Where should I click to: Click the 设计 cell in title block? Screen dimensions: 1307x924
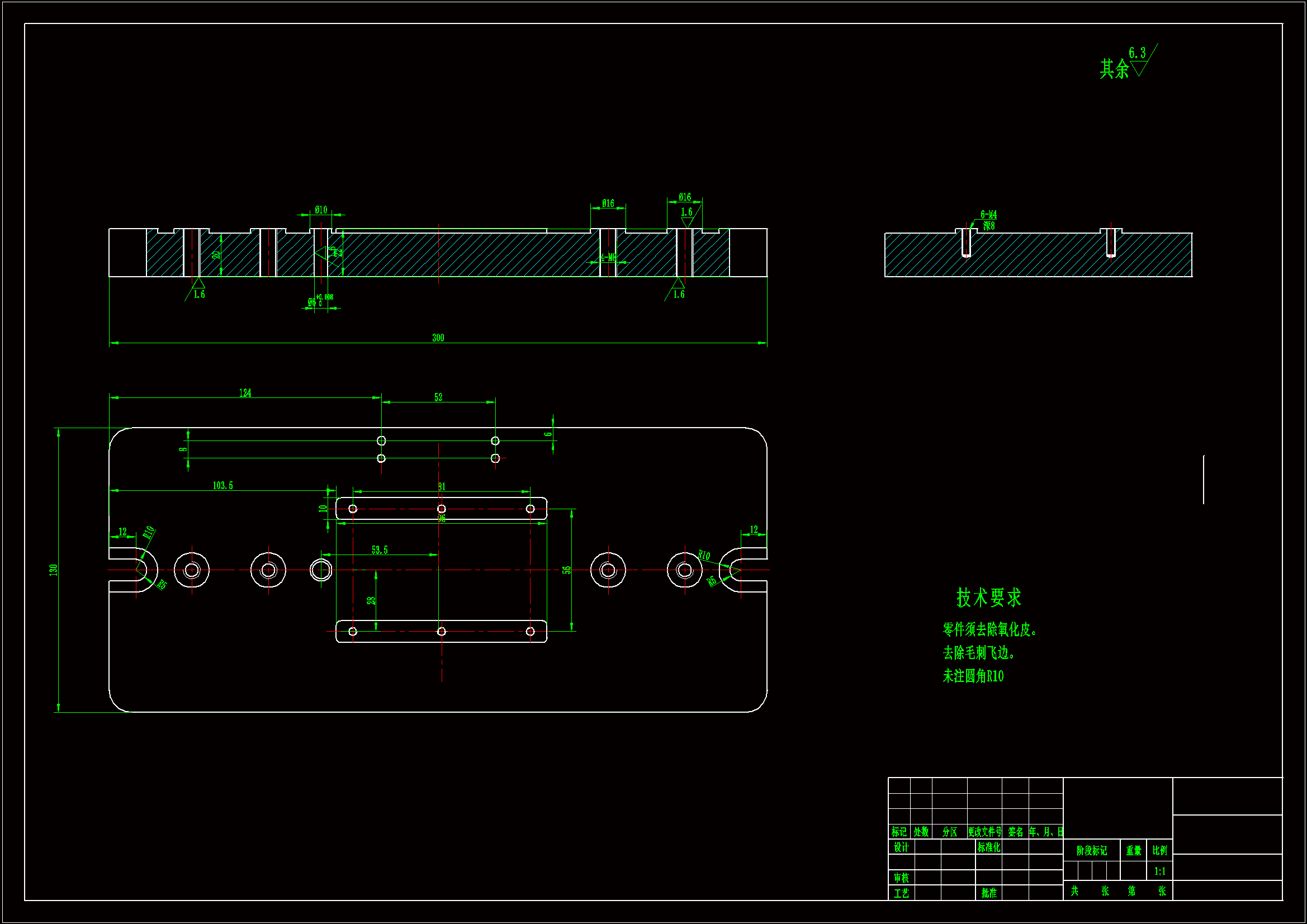coord(901,847)
